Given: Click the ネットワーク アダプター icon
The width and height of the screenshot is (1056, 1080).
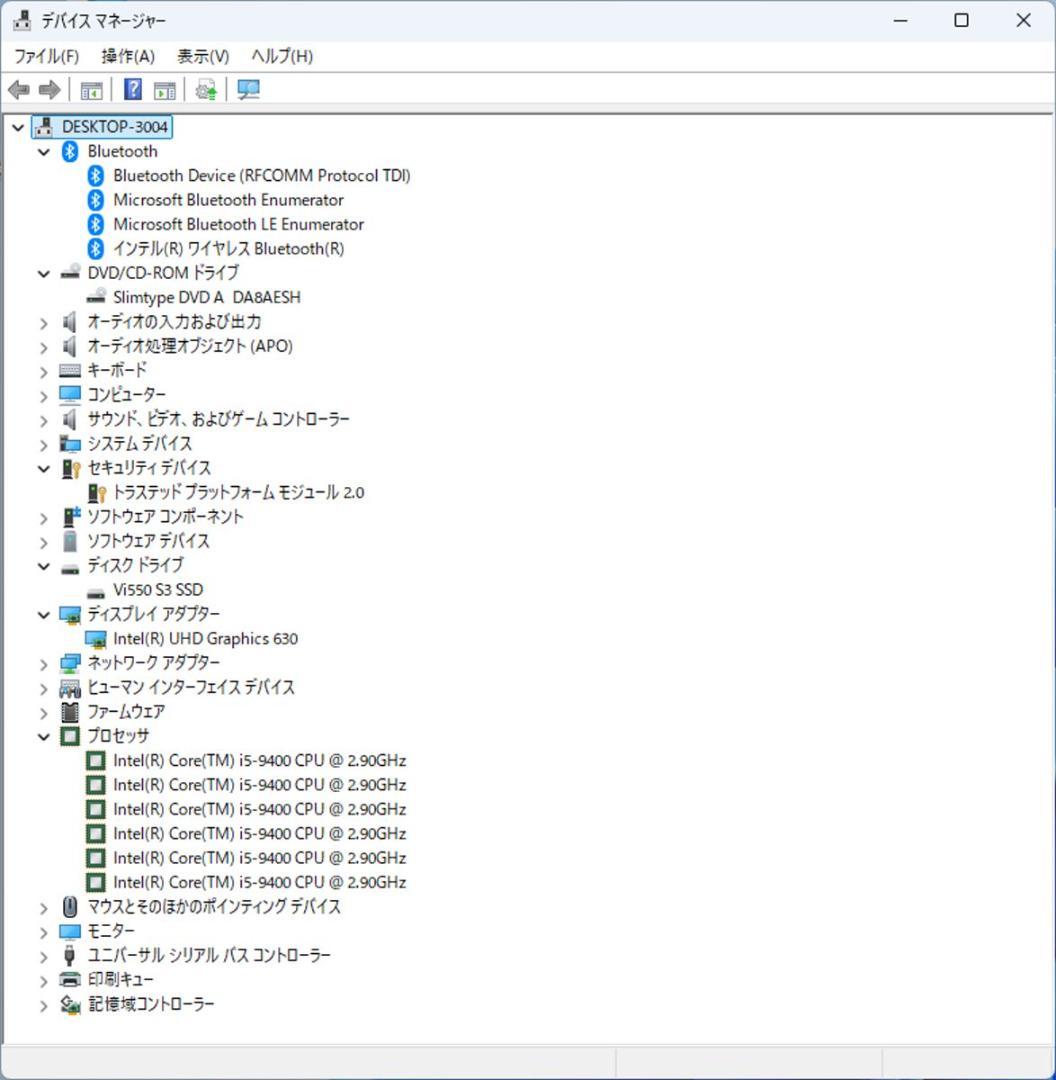Looking at the screenshot, I should pos(70,663).
